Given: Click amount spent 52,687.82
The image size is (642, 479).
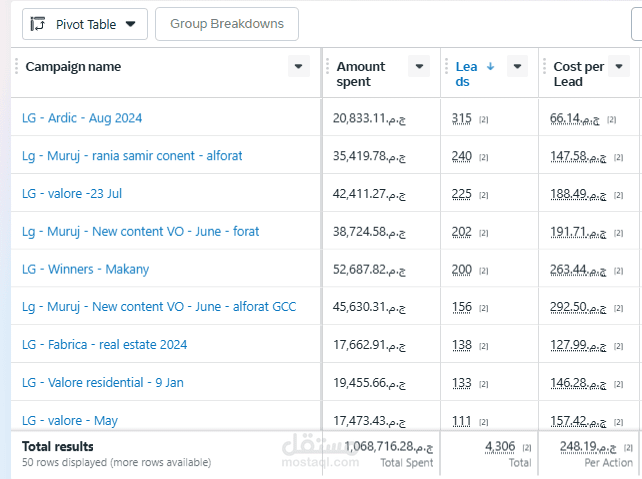Looking at the screenshot, I should [369, 270].
